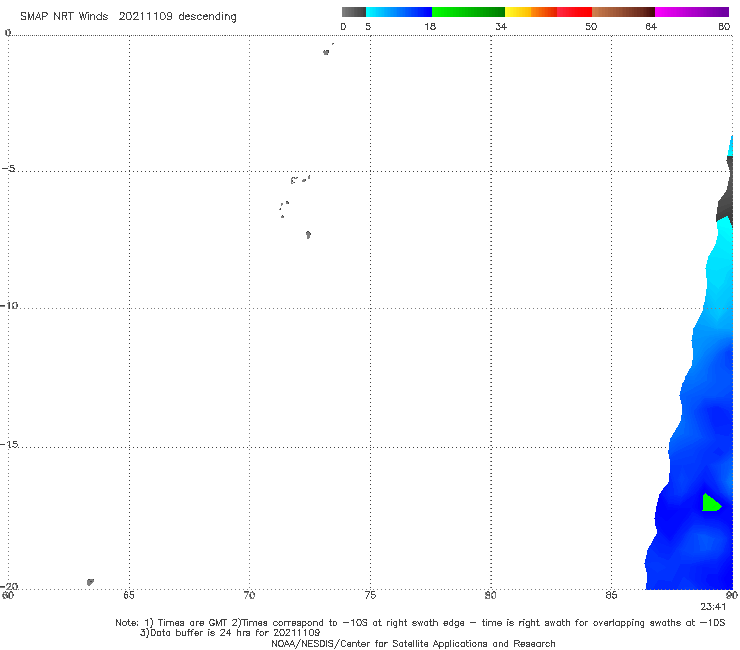
Task: Click the green wind patch in the swath
Action: [x=711, y=503]
